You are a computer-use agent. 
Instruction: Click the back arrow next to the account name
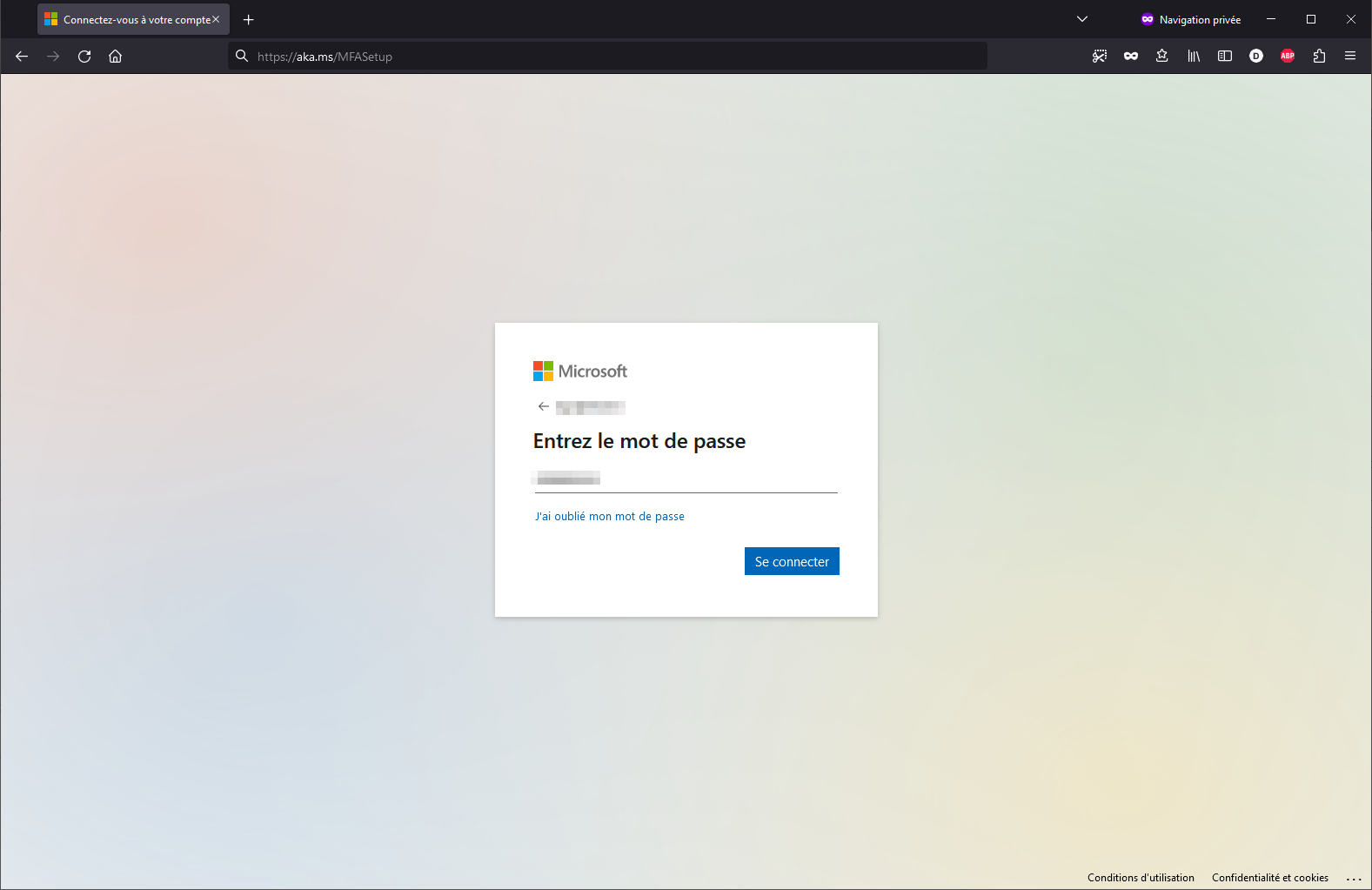tap(544, 406)
